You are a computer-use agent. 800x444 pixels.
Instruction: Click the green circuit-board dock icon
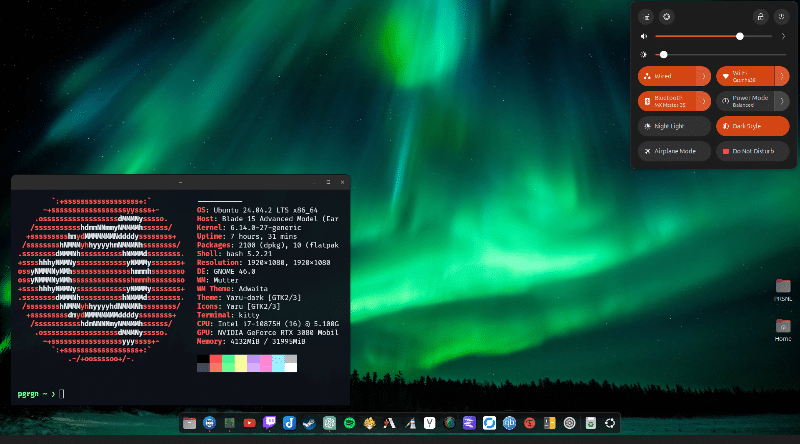click(230, 423)
